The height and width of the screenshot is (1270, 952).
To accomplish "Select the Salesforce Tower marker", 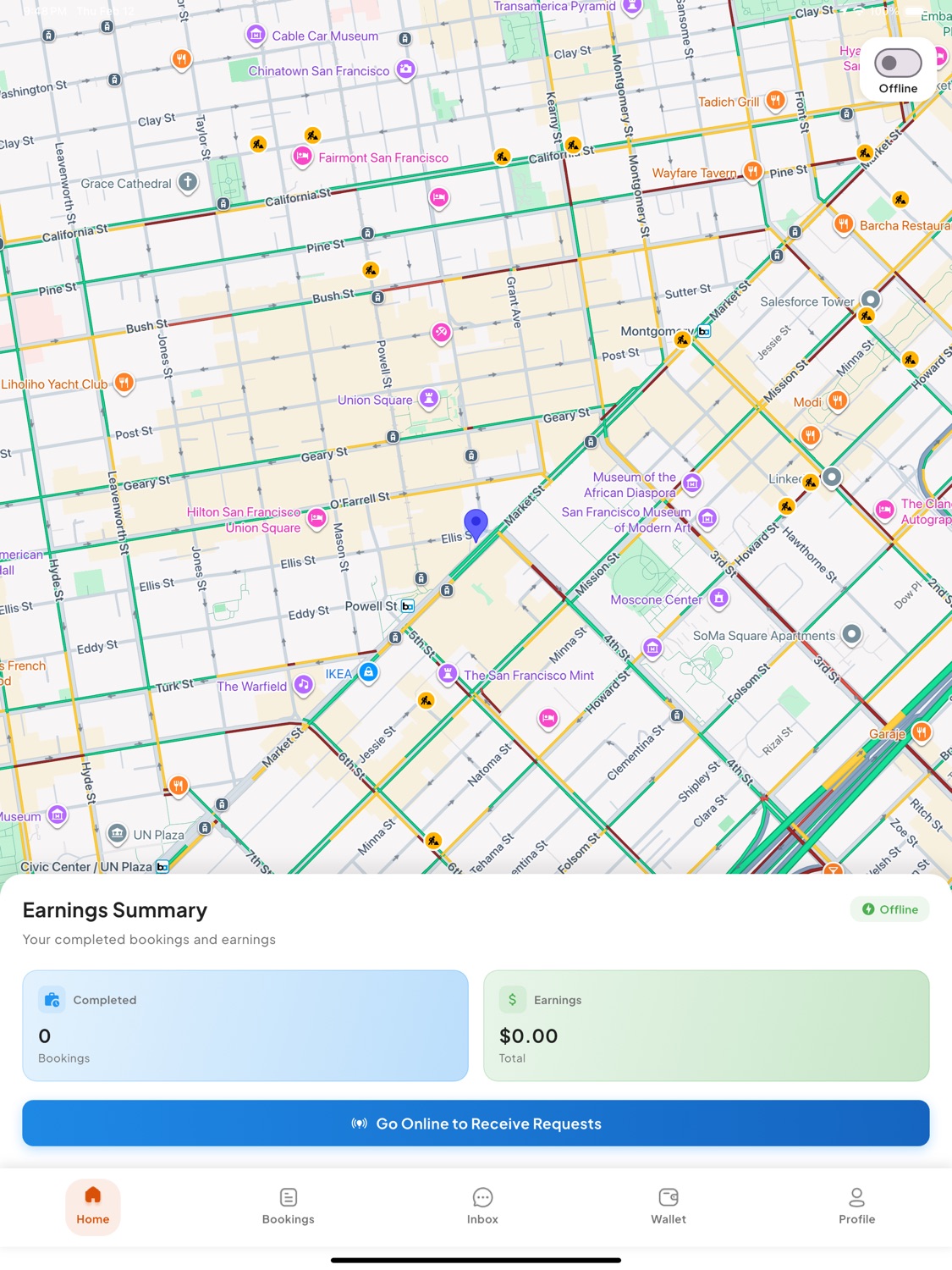I will point(870,300).
